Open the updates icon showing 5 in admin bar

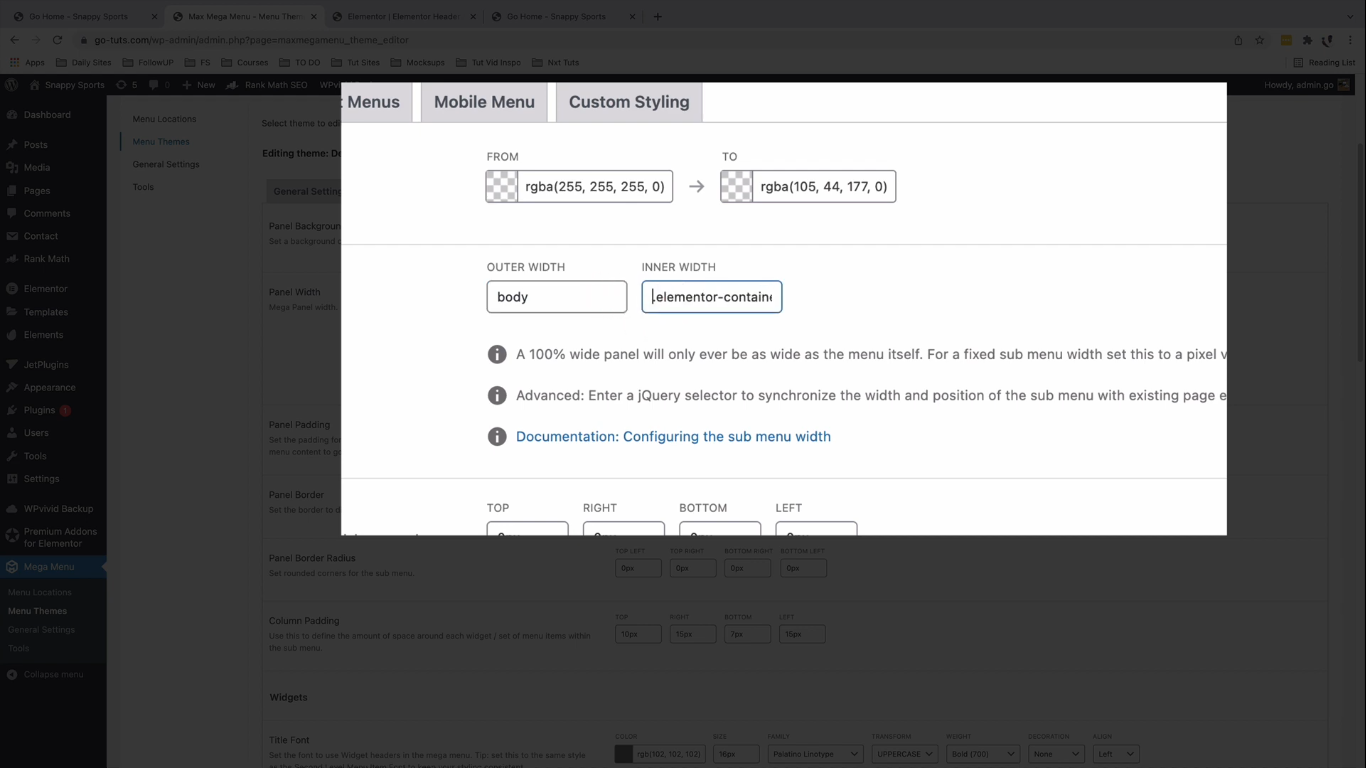coord(126,85)
